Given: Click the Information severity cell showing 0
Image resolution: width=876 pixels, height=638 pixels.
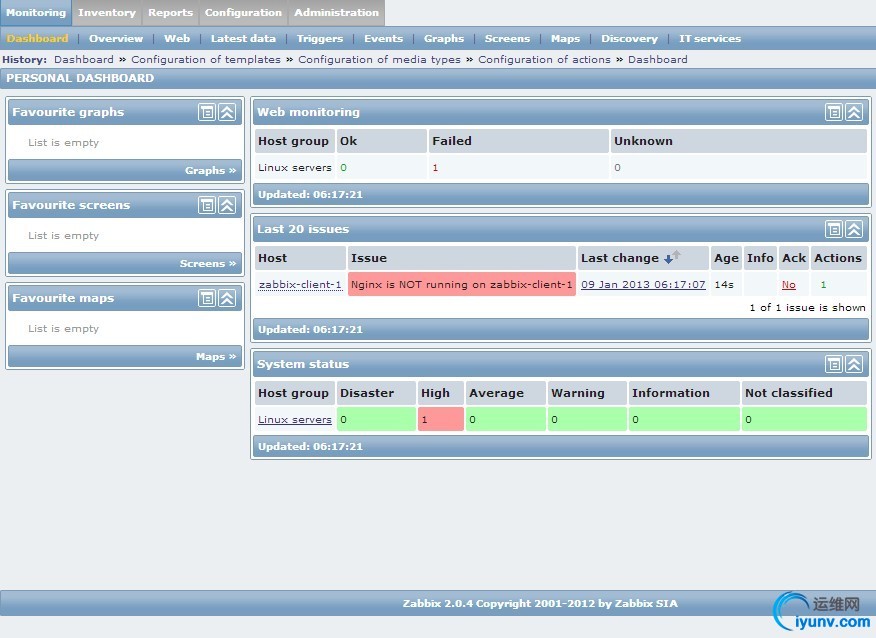Looking at the screenshot, I should [x=684, y=419].
